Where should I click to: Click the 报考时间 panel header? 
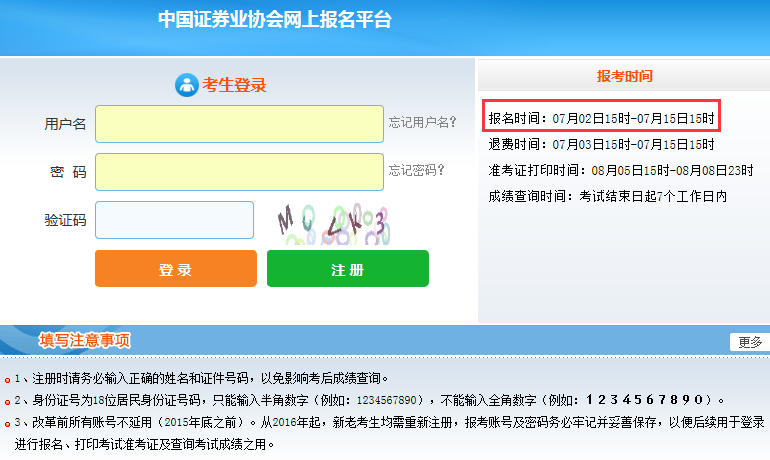coord(624,76)
